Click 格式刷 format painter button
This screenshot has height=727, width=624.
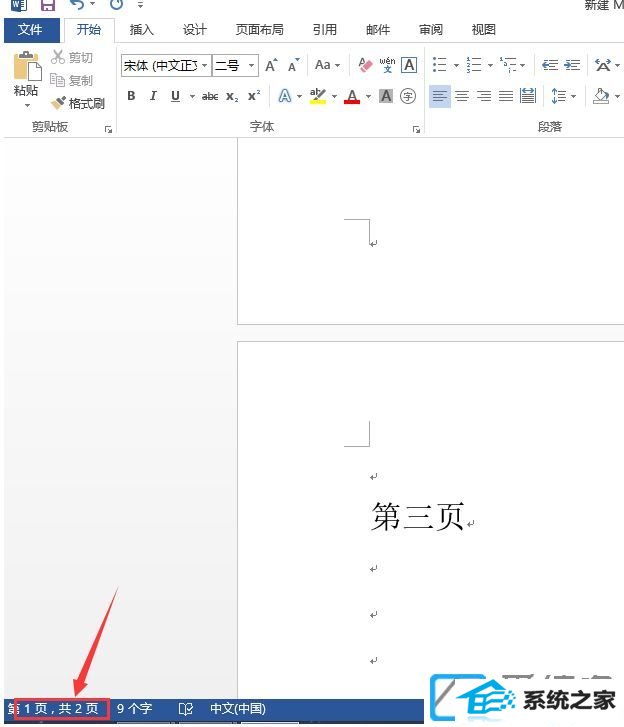77,103
